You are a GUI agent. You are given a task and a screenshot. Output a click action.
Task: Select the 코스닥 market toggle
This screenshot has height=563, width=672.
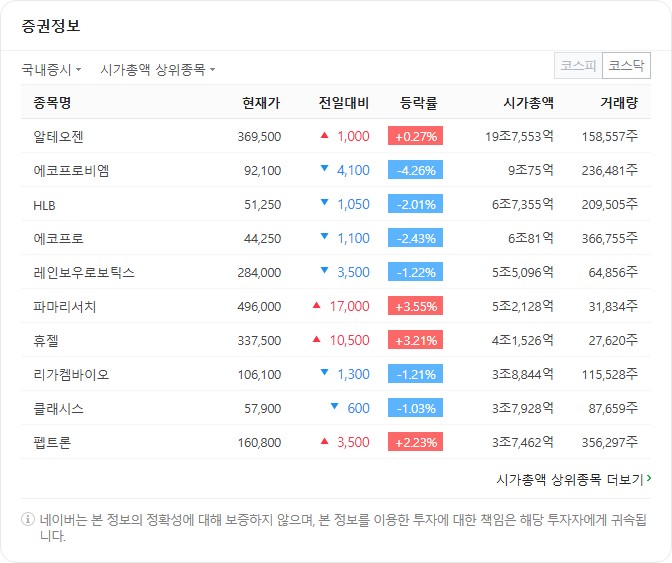[x=627, y=66]
